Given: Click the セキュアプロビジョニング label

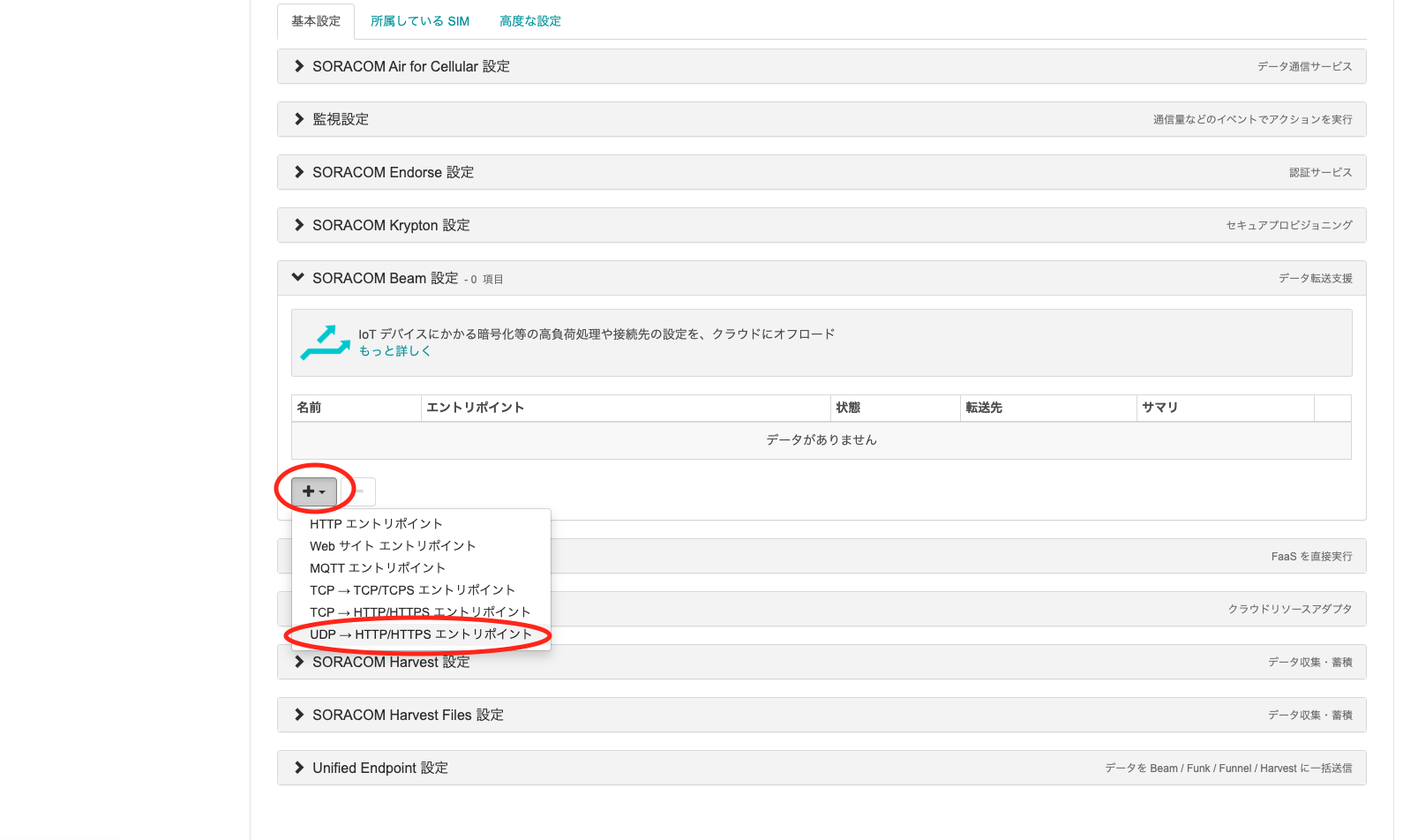Looking at the screenshot, I should click(1288, 225).
